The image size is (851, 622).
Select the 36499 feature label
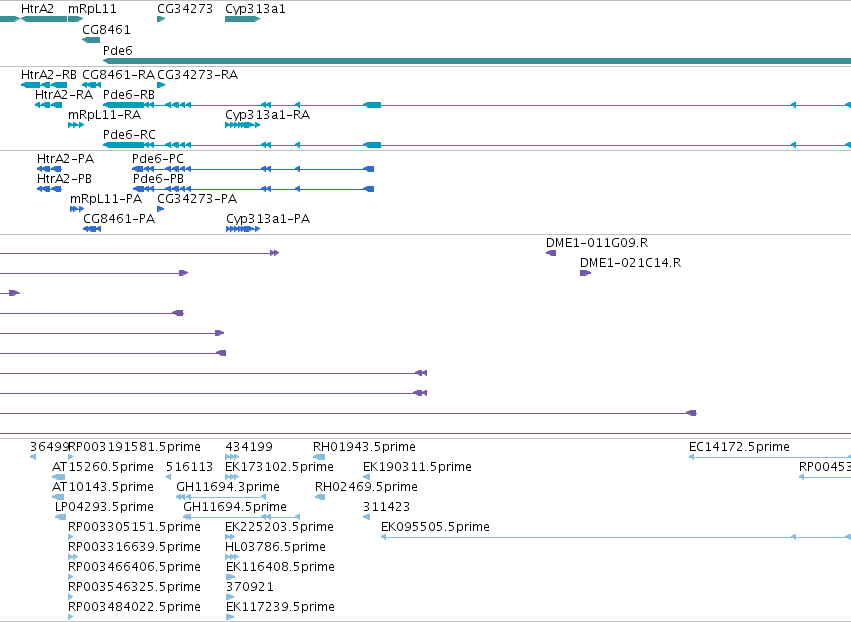pos(49,447)
